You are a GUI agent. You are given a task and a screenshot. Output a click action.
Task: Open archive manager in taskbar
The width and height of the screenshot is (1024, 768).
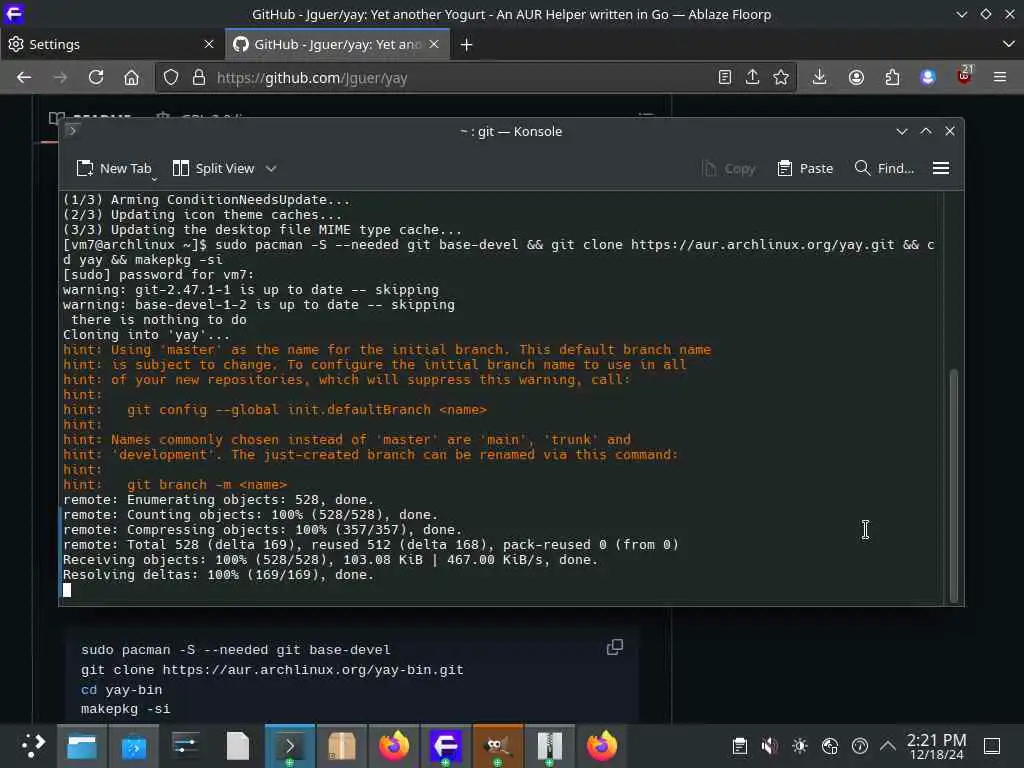550,746
